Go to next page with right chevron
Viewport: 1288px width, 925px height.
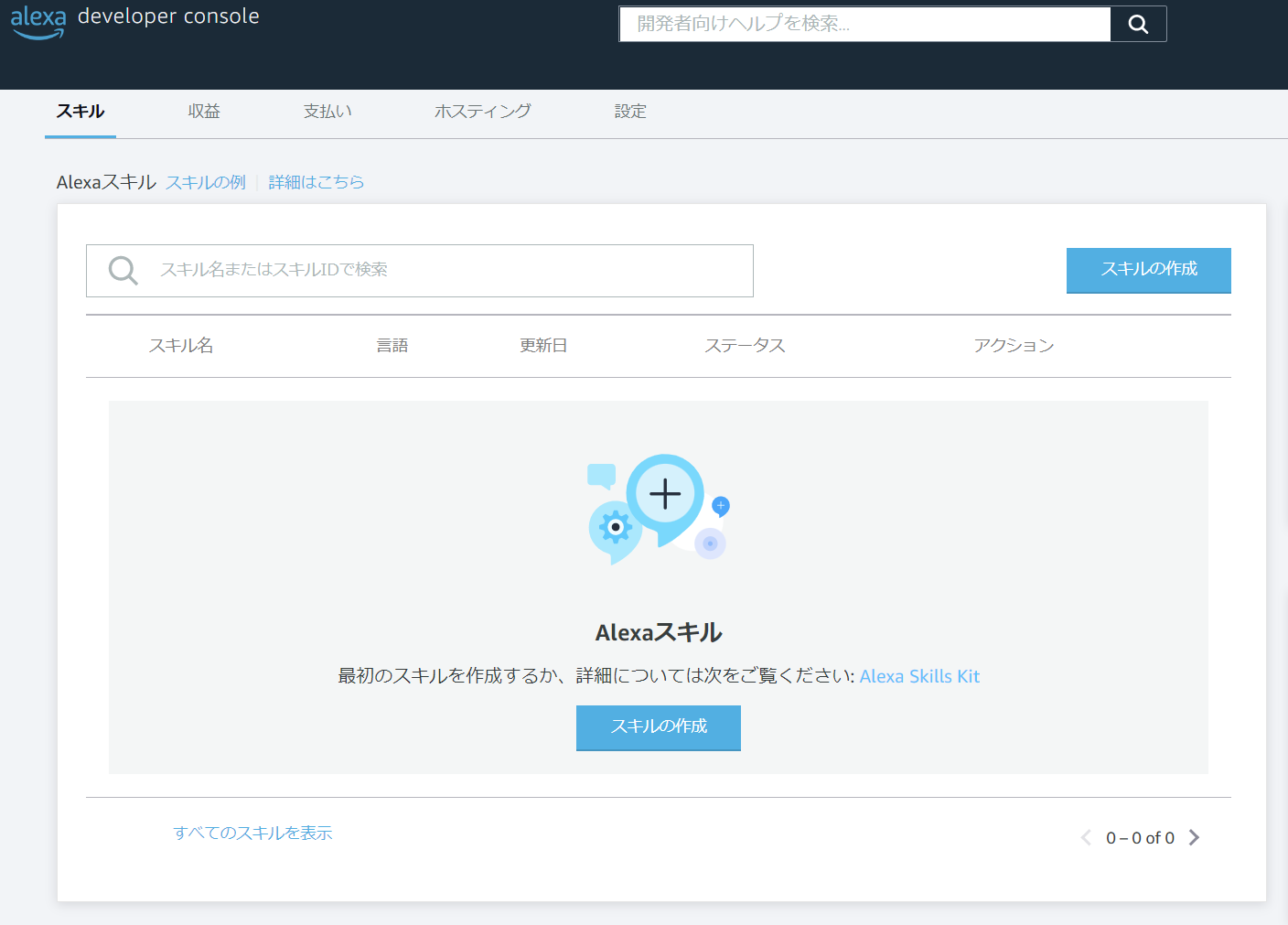click(1194, 837)
